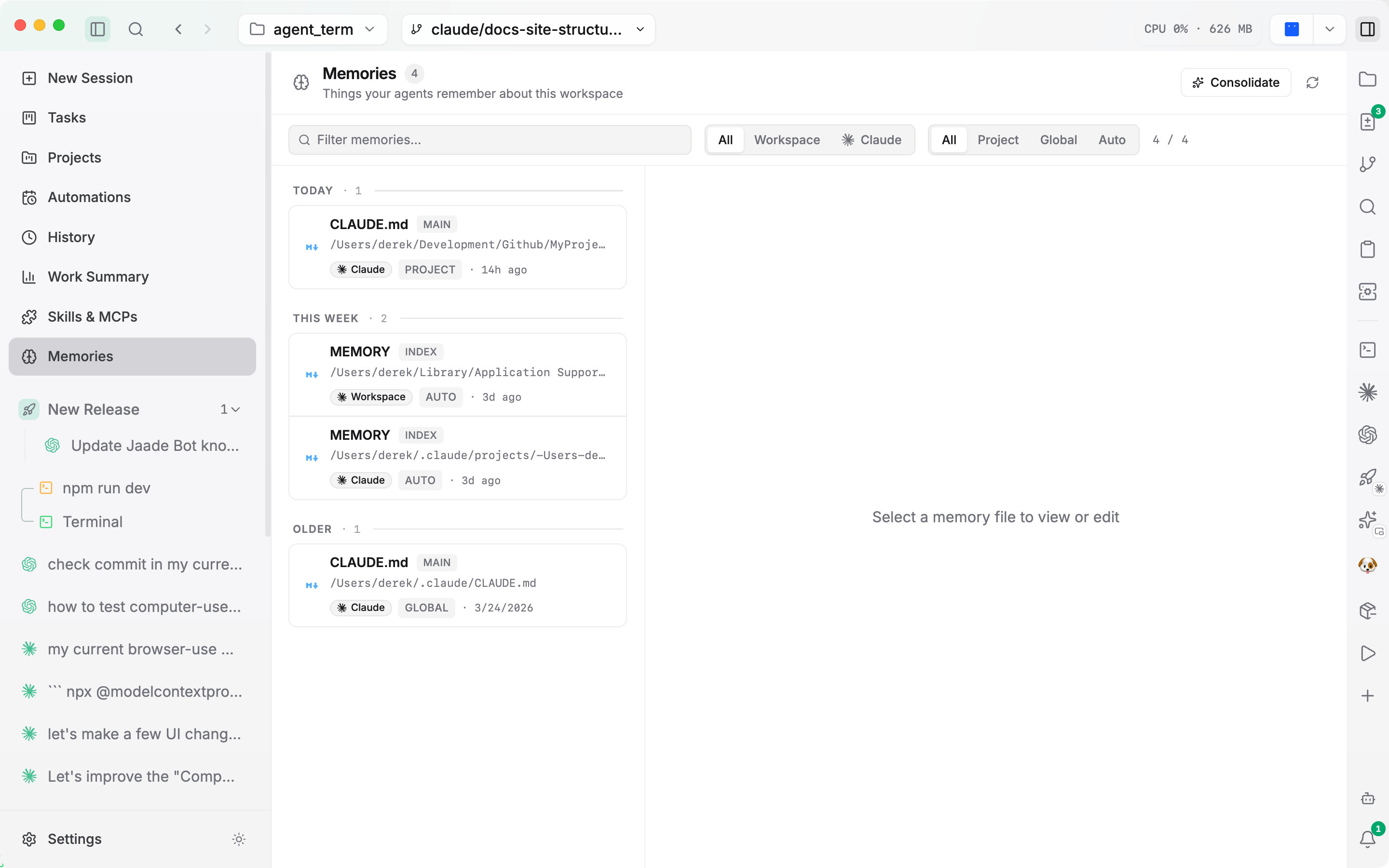This screenshot has height=868, width=1389.
Task: Select the All source filter tab
Action: click(x=725, y=139)
